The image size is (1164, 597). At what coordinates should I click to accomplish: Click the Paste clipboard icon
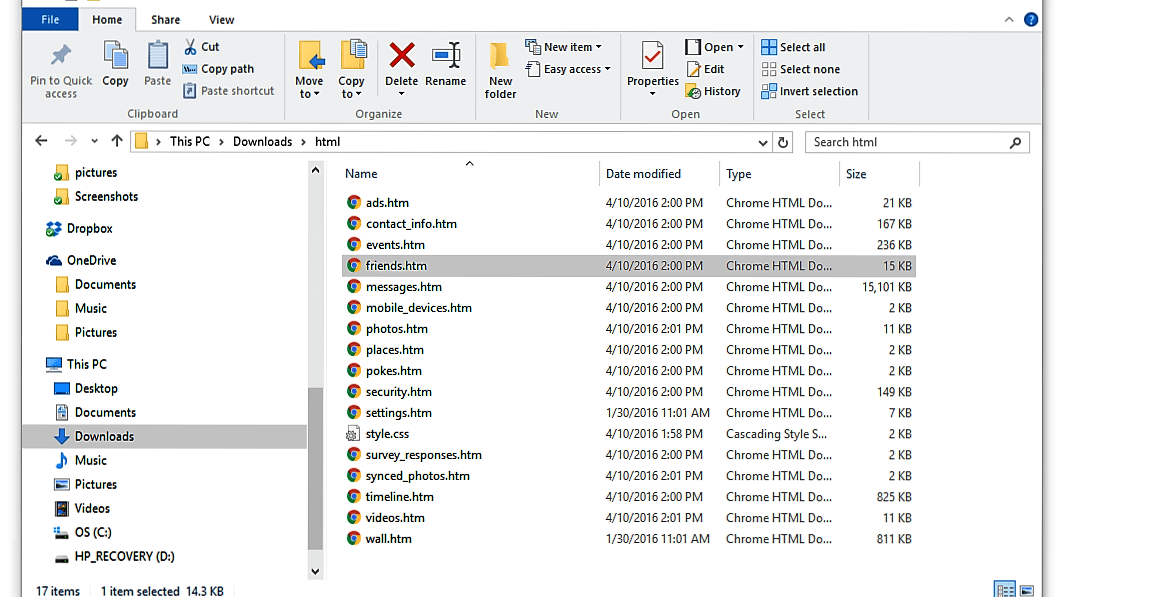pos(158,56)
